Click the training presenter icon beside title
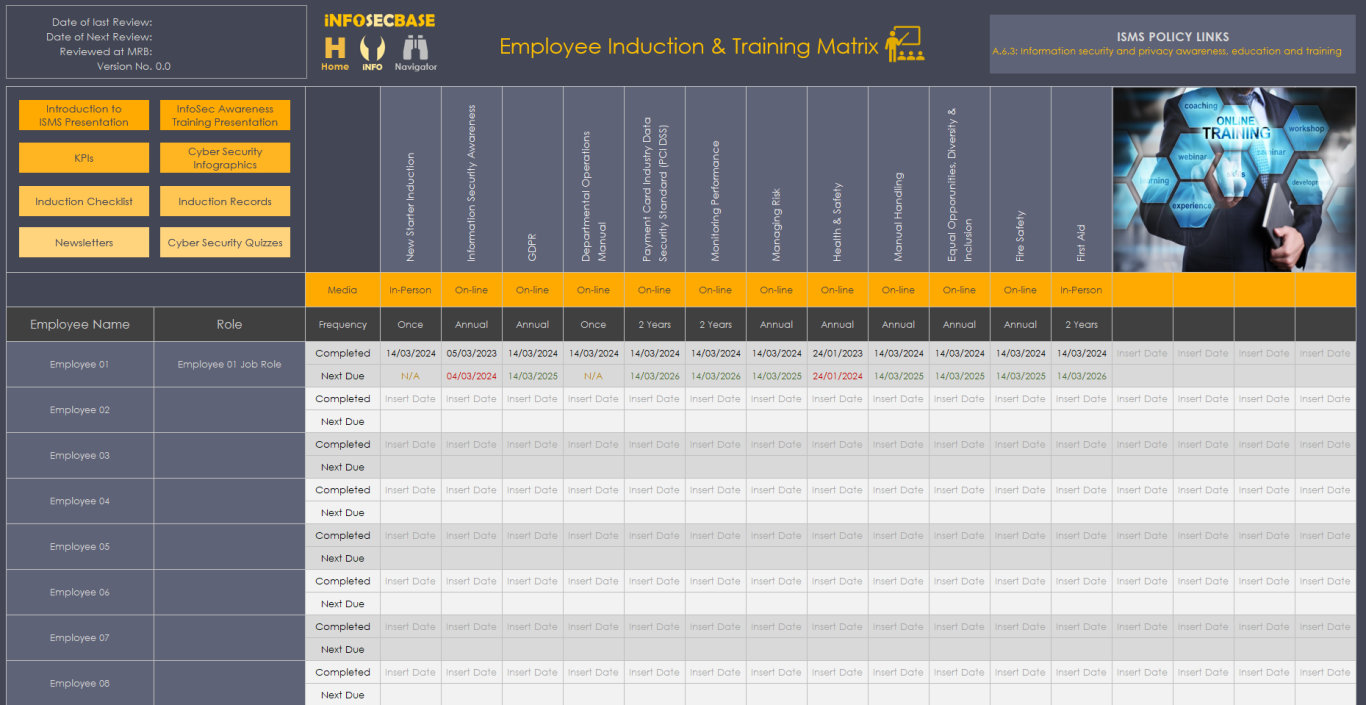1366x705 pixels. (904, 45)
